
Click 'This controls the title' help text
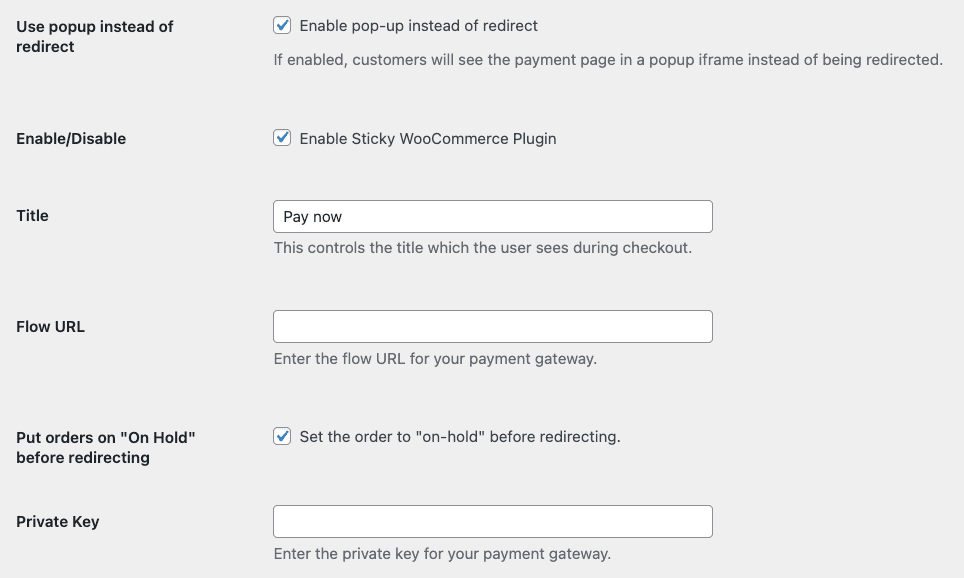point(483,248)
